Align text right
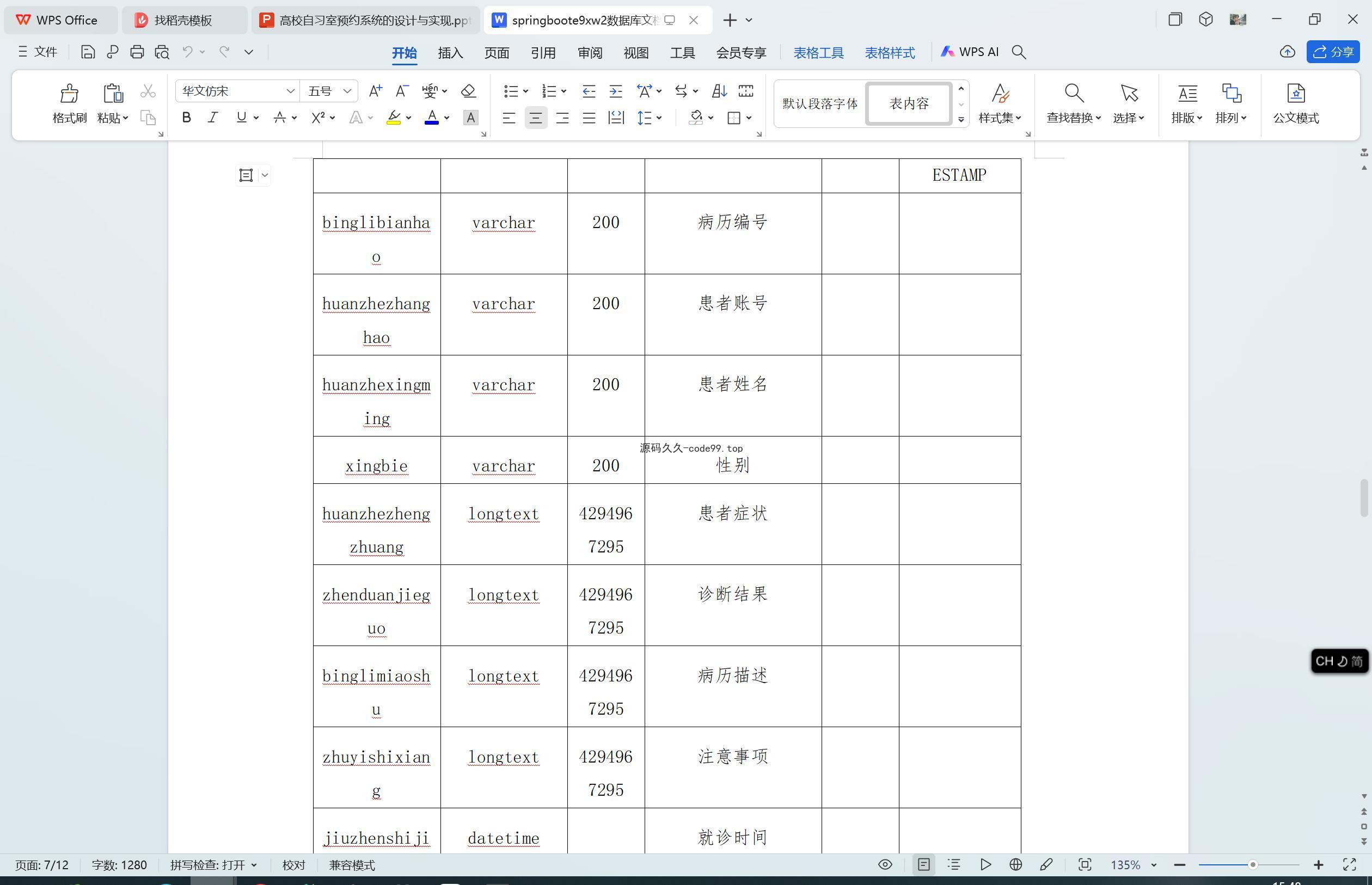1372x885 pixels. tap(562, 118)
